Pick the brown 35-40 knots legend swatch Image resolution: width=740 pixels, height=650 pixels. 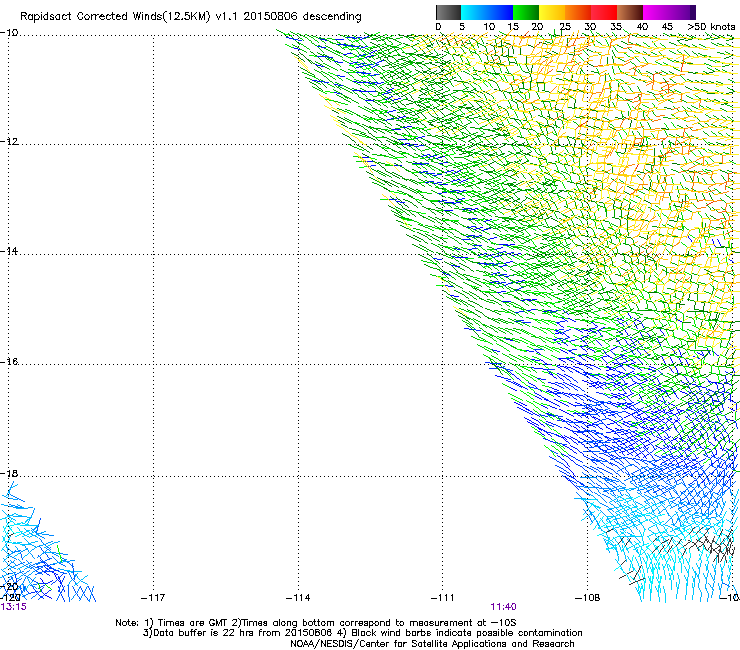coord(630,12)
